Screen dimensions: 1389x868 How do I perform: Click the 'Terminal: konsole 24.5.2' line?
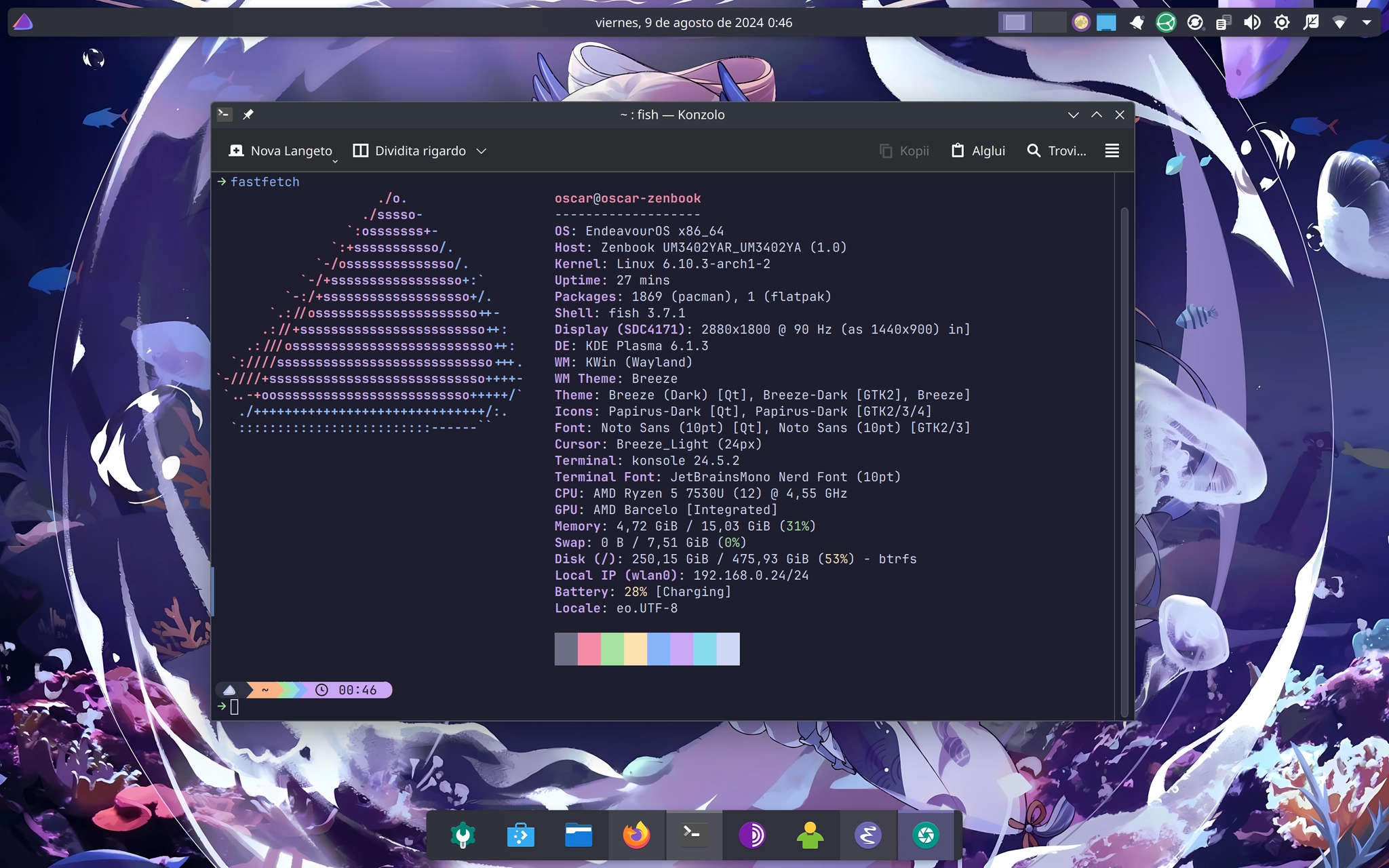[x=647, y=460]
